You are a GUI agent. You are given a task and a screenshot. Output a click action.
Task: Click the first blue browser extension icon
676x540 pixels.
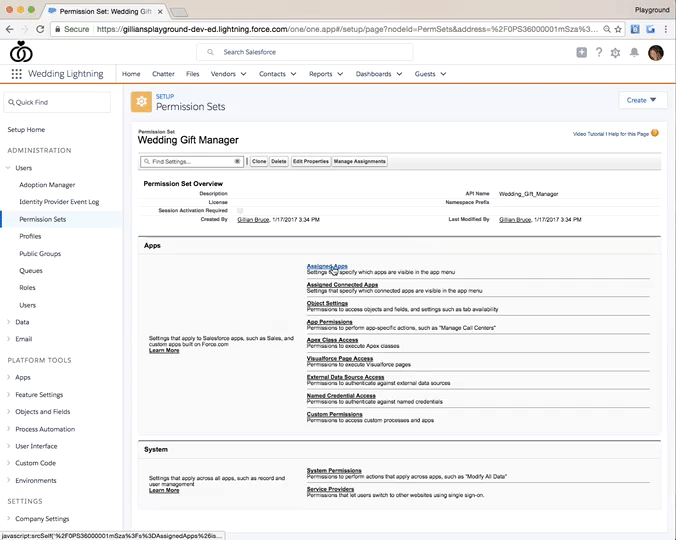point(635,29)
